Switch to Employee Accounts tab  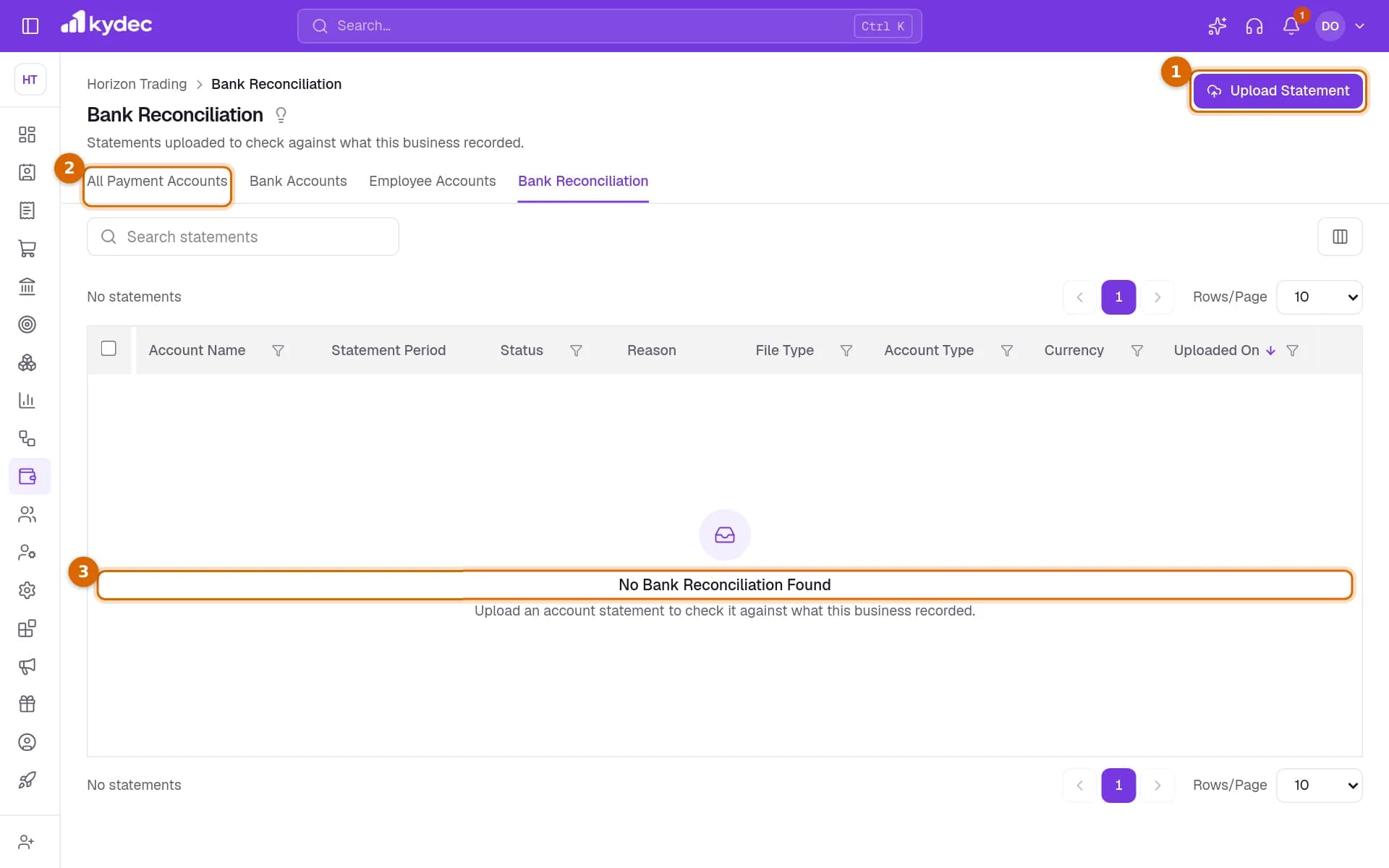[432, 181]
